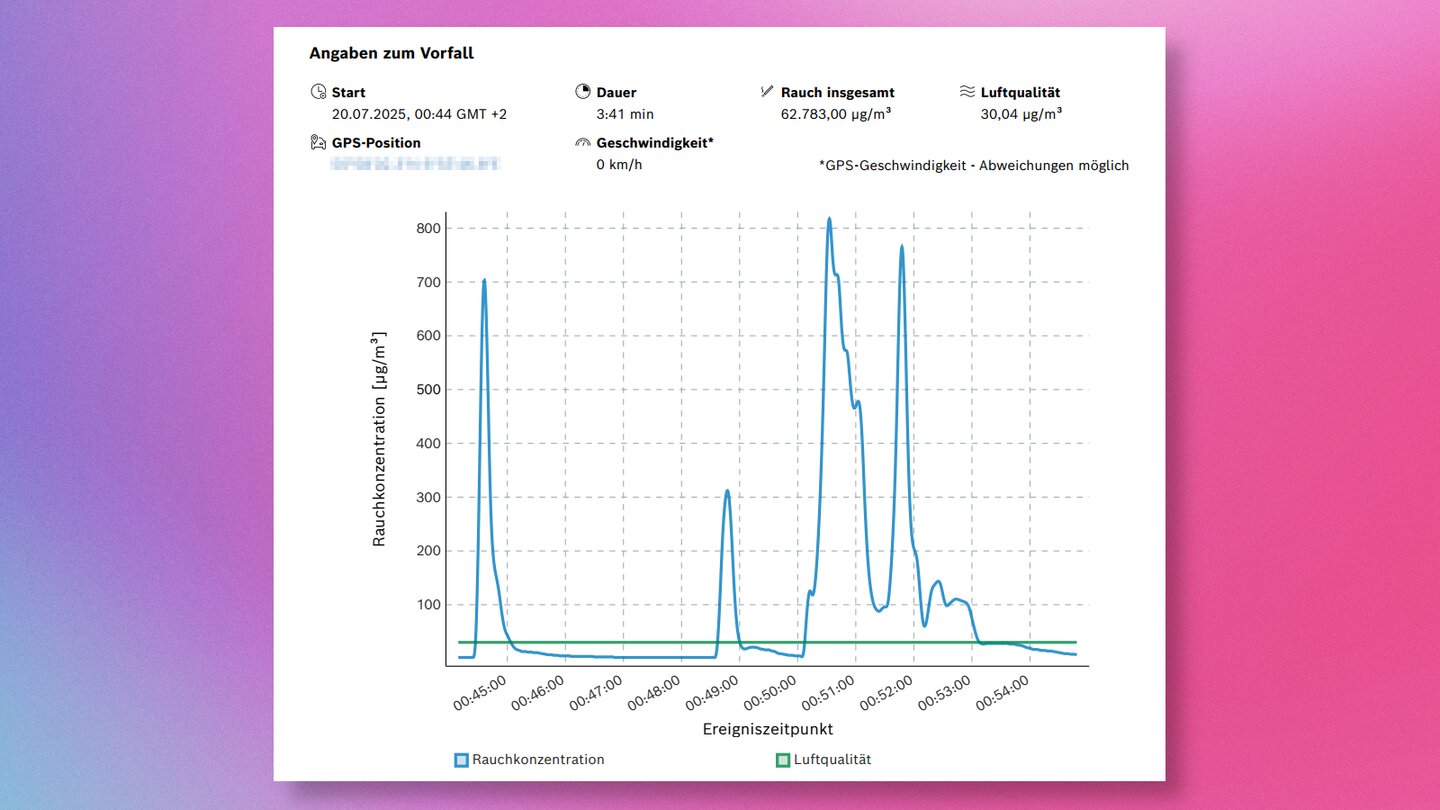Click the Ereigniszeitpunkt x-axis title
Image resolution: width=1440 pixels, height=810 pixels.
[766, 729]
